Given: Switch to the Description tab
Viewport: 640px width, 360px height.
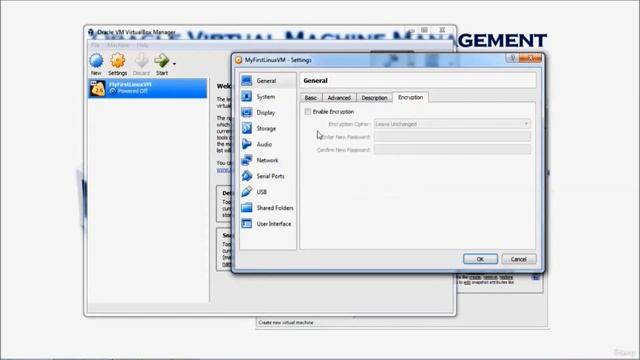Looking at the screenshot, I should pos(374,98).
